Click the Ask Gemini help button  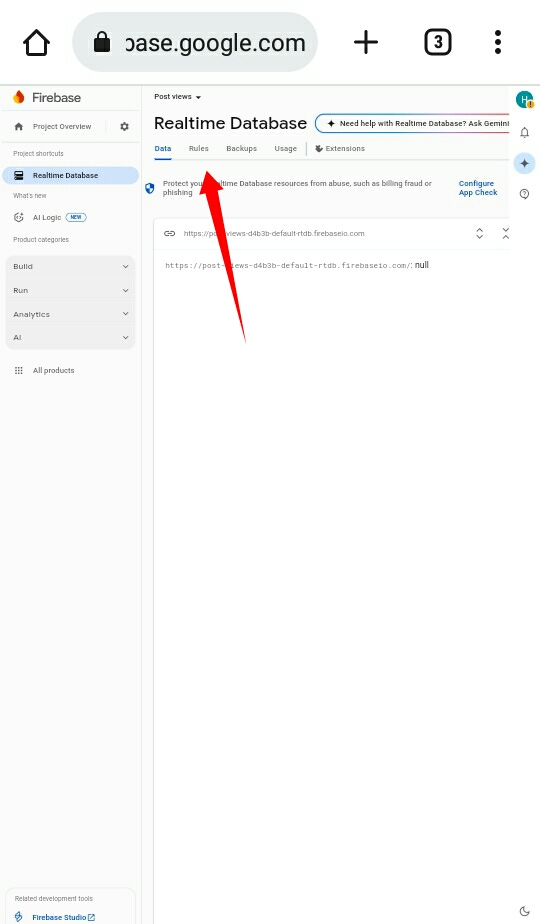pos(413,123)
